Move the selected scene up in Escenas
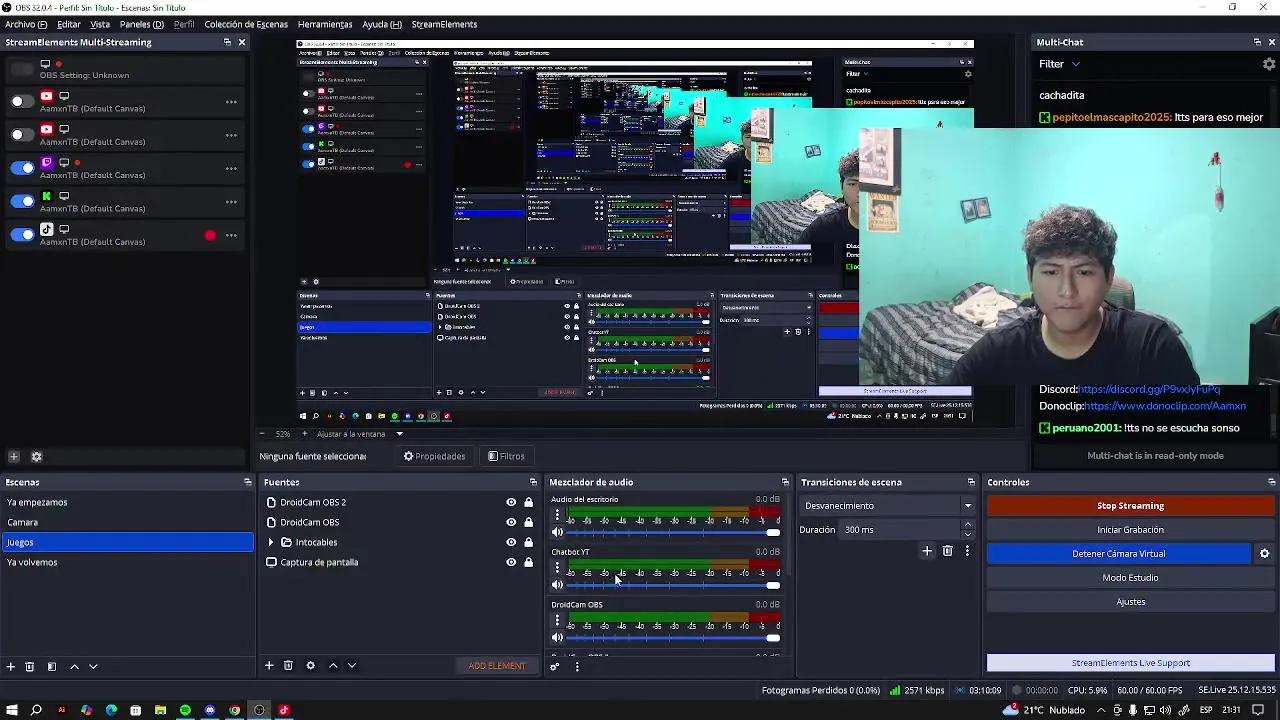1280x720 pixels. (74, 666)
